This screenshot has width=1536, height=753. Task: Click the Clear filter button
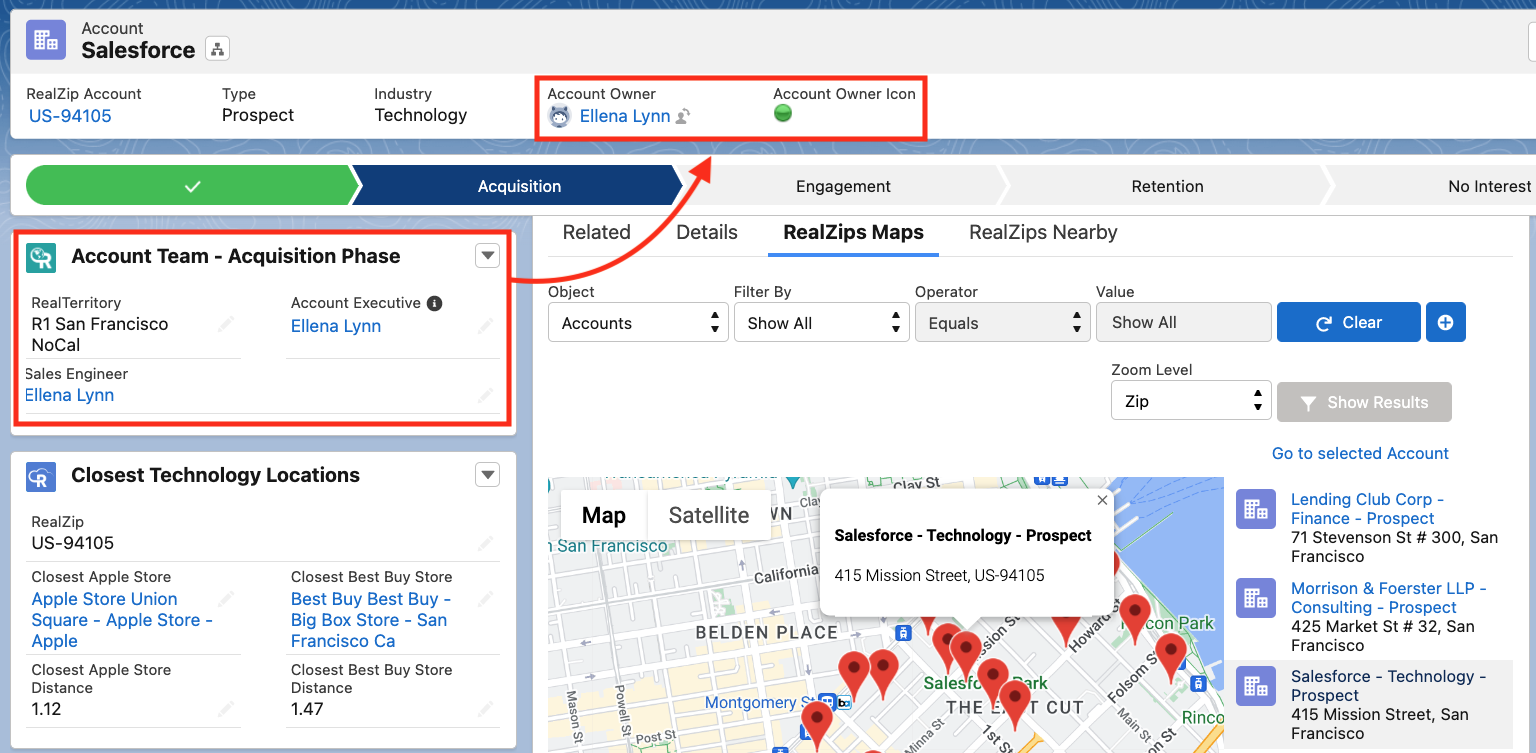coord(1348,322)
